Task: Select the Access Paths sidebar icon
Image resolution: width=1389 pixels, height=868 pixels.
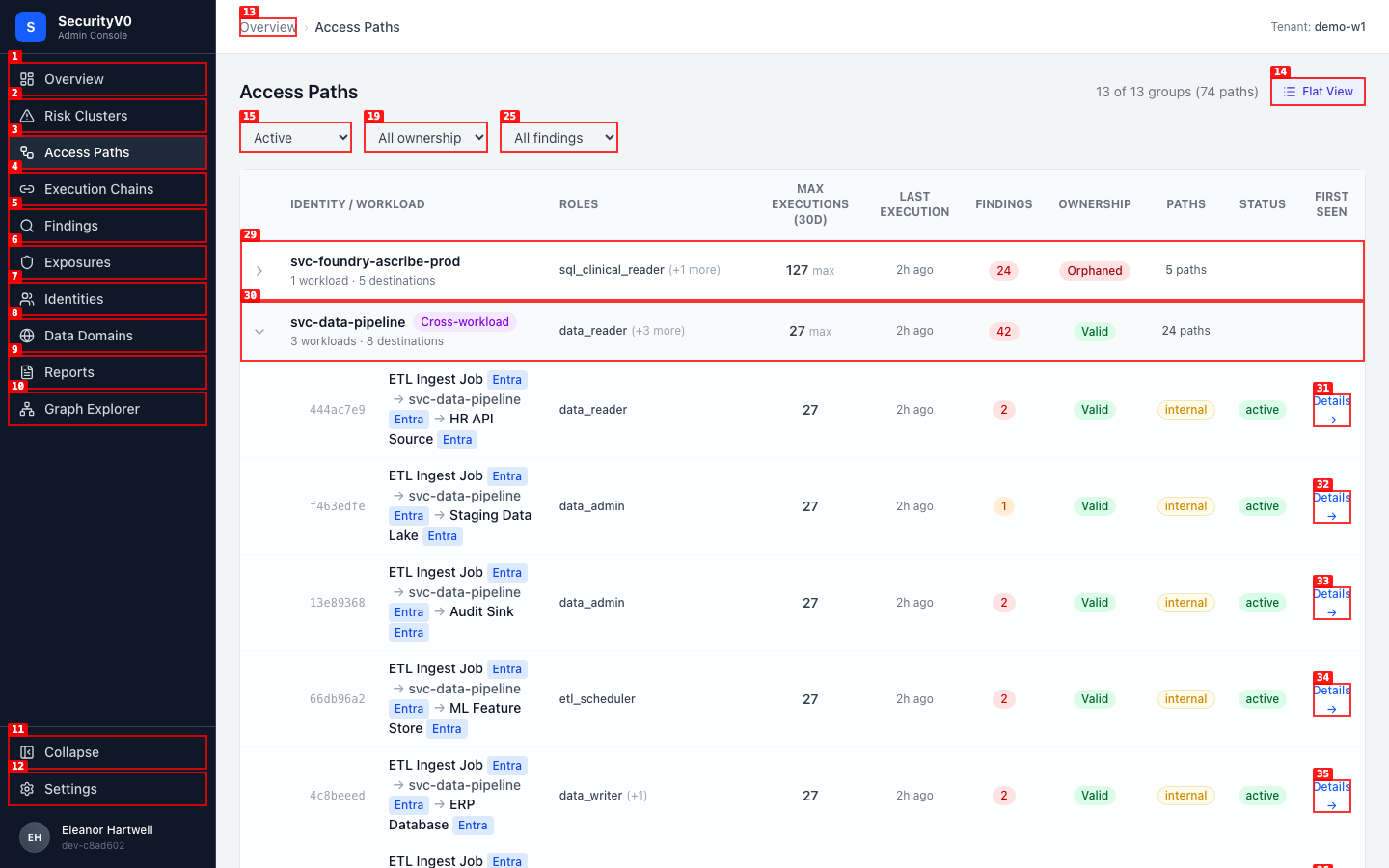Action: [27, 152]
